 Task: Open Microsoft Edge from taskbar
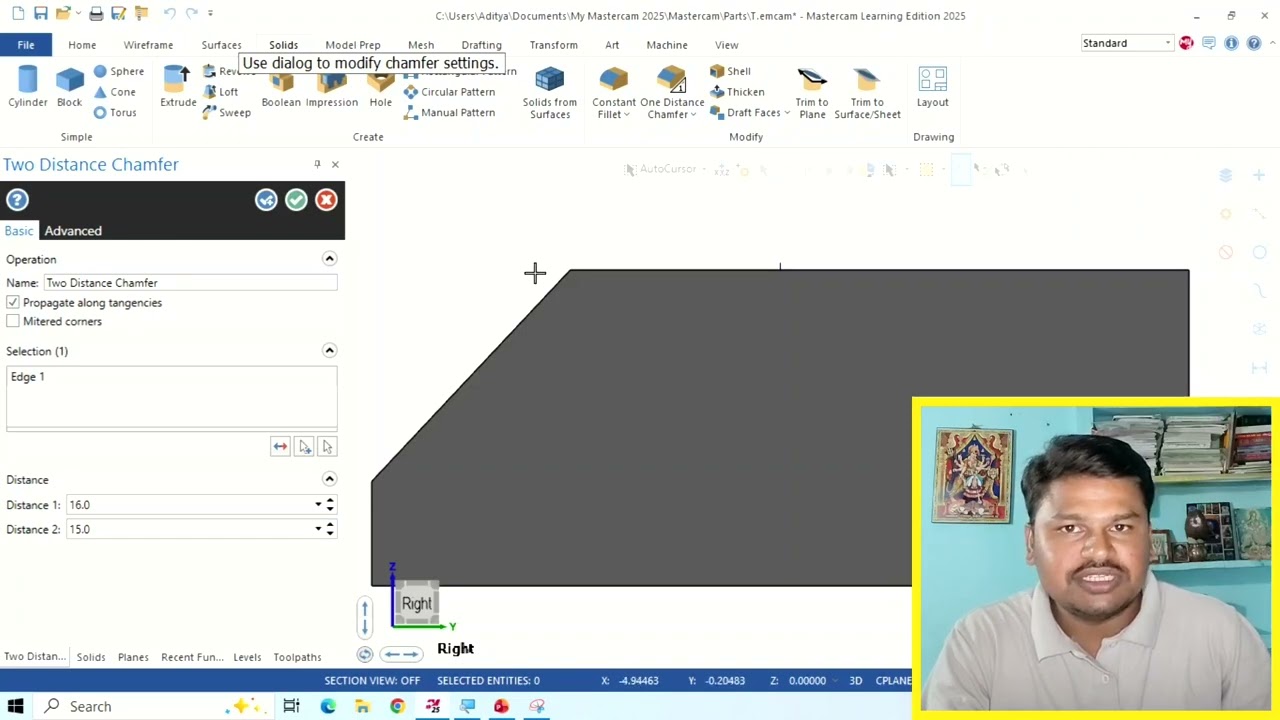(x=328, y=706)
